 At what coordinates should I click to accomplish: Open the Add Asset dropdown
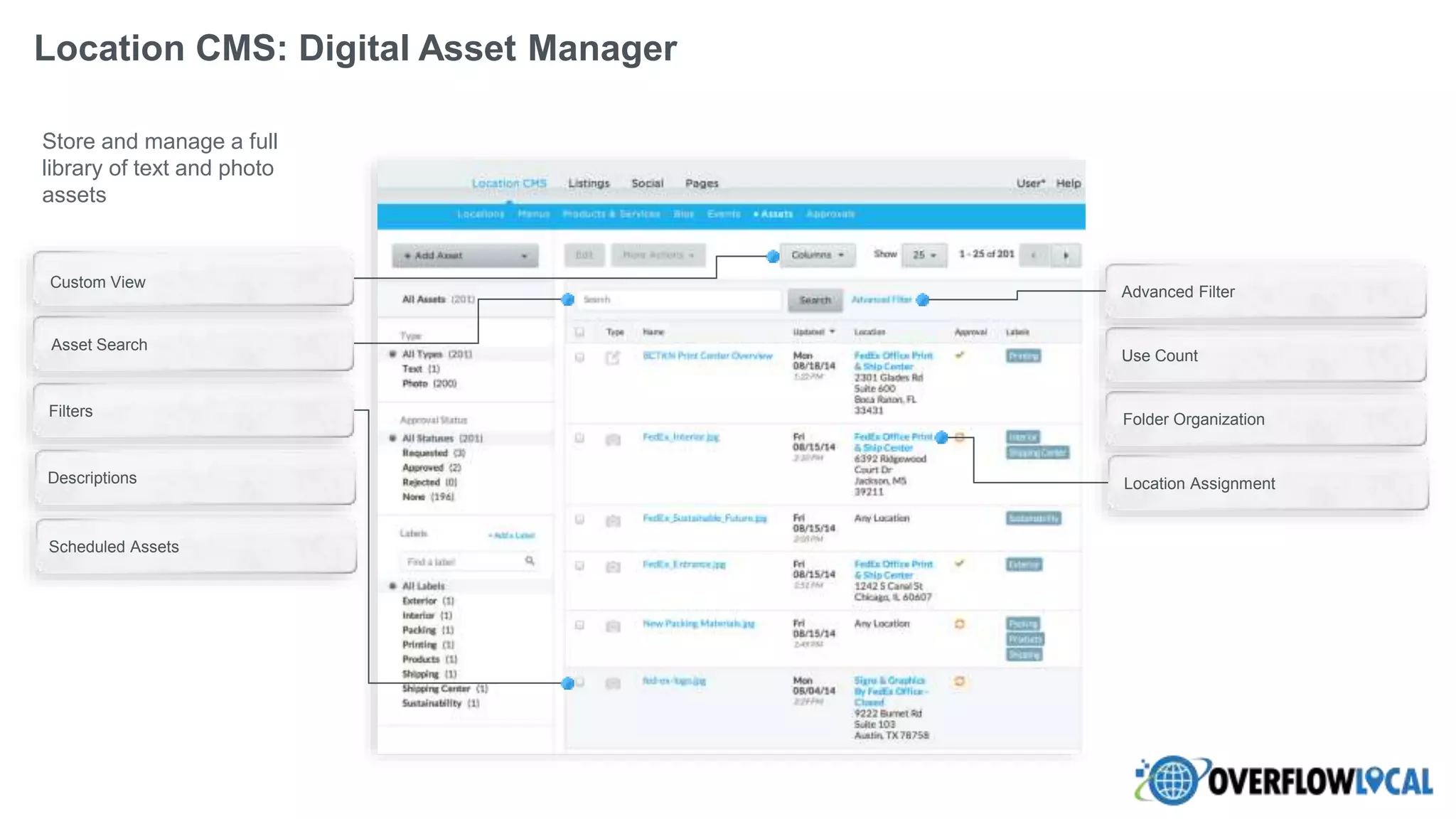(x=465, y=255)
